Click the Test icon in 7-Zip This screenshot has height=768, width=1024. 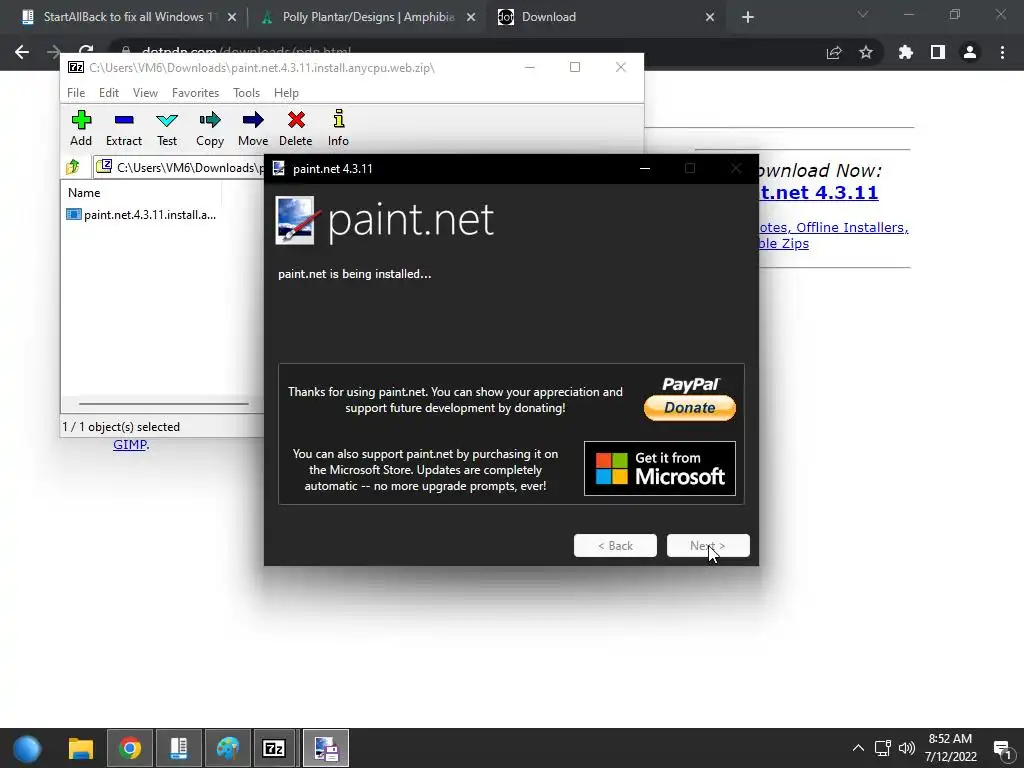[167, 128]
